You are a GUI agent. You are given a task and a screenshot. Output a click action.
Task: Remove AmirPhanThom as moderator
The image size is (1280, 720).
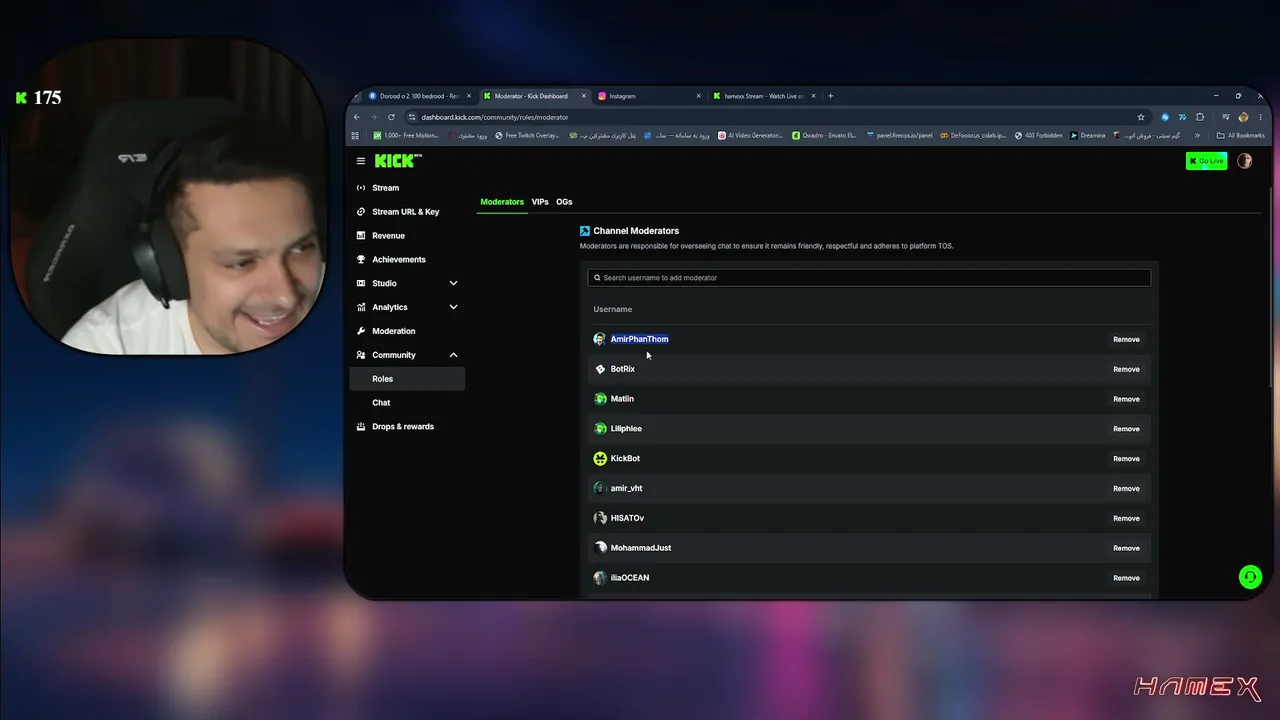pos(1126,339)
